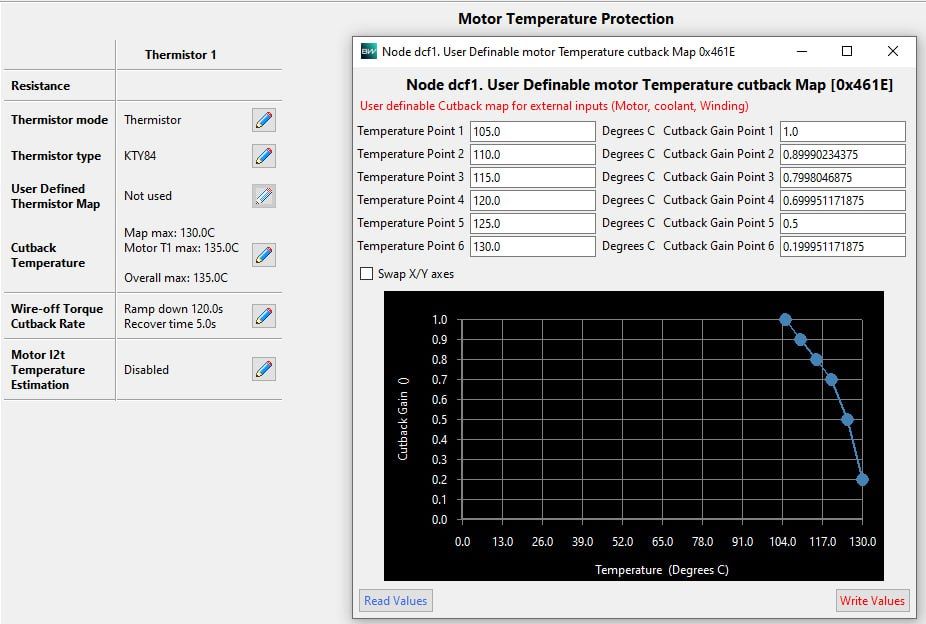Click the Write Values button

point(872,600)
